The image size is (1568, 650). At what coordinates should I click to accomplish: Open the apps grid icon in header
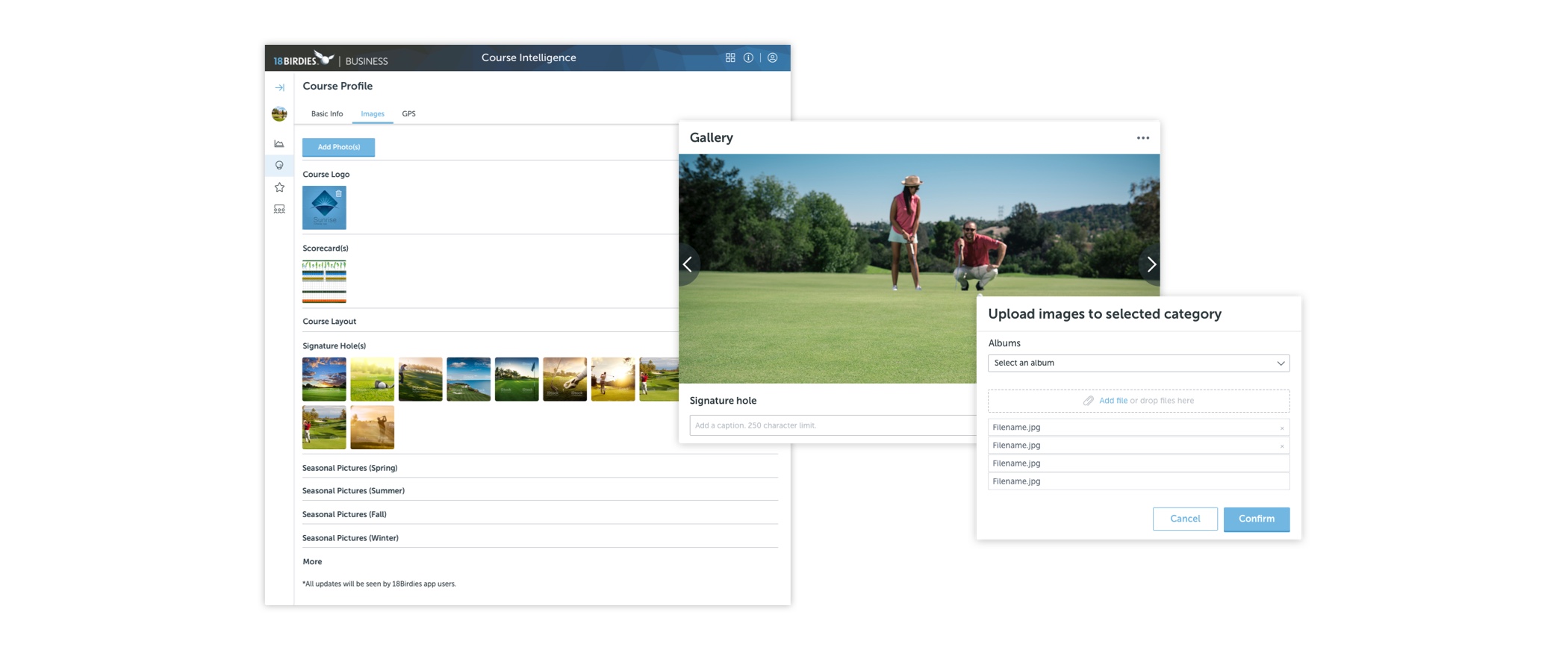click(730, 58)
